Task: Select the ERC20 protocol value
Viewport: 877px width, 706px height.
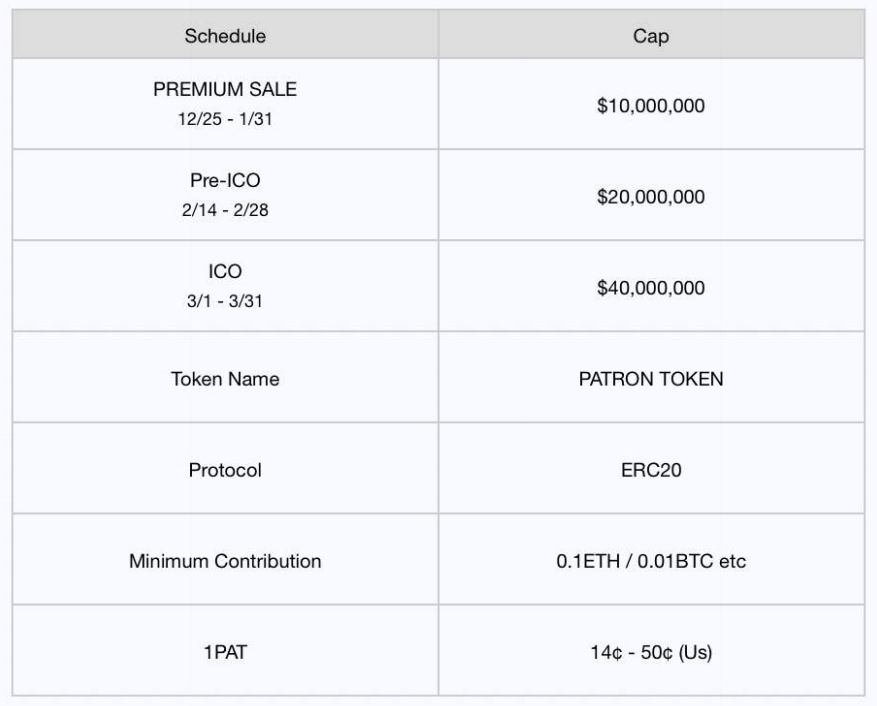Action: coord(650,470)
